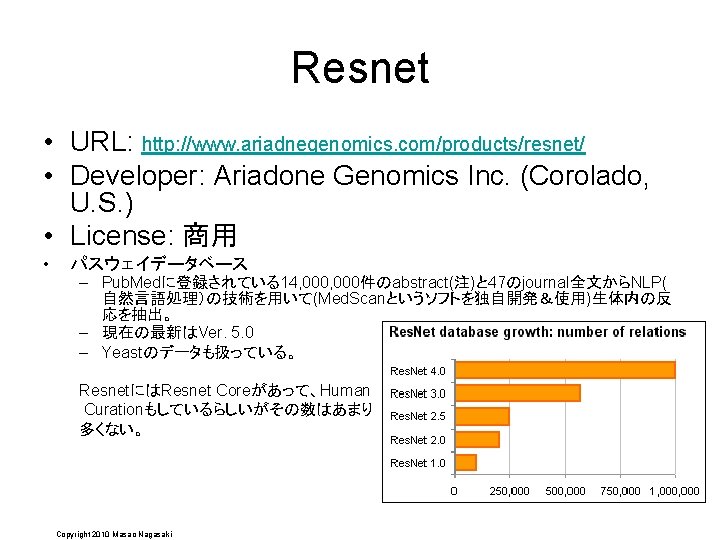Screen dimensions: 720x540
Task: Click the "ResNet 3.0" axis label
Action: (x=417, y=394)
